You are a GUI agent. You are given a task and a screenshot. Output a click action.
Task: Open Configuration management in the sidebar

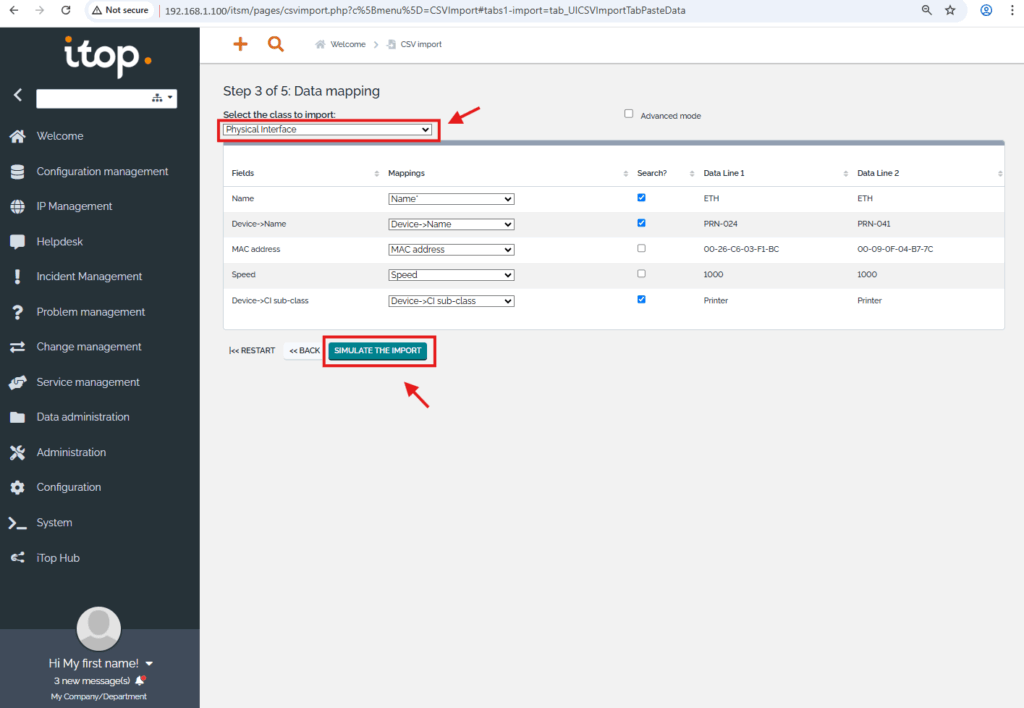[102, 171]
